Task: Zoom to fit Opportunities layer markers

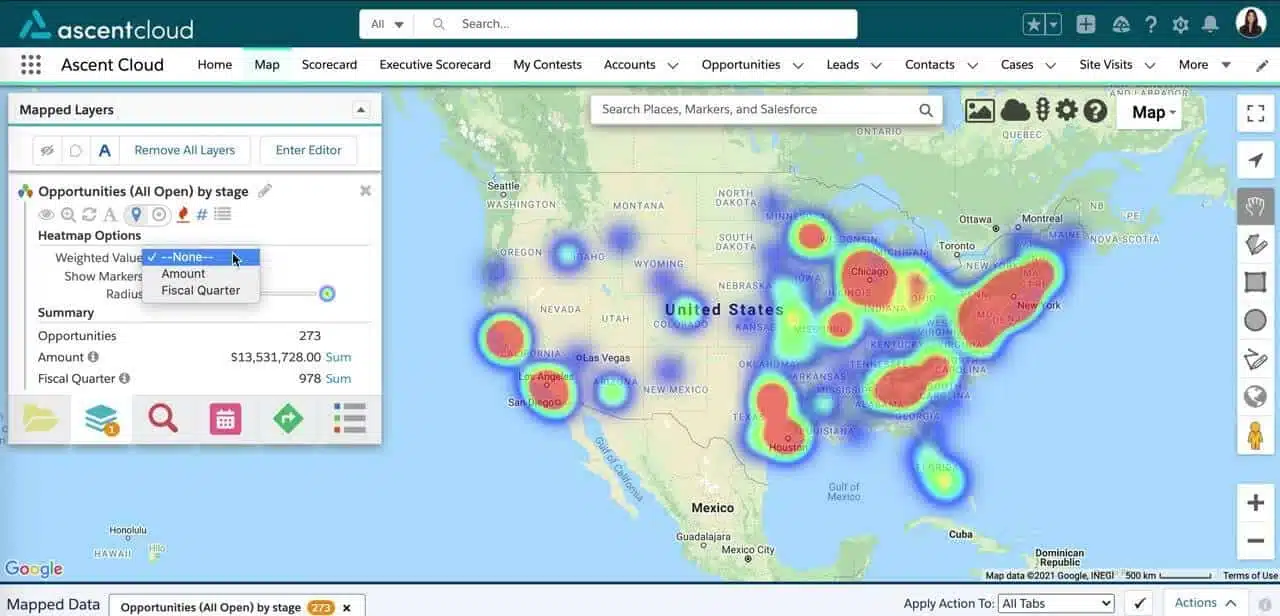Action: [68, 214]
